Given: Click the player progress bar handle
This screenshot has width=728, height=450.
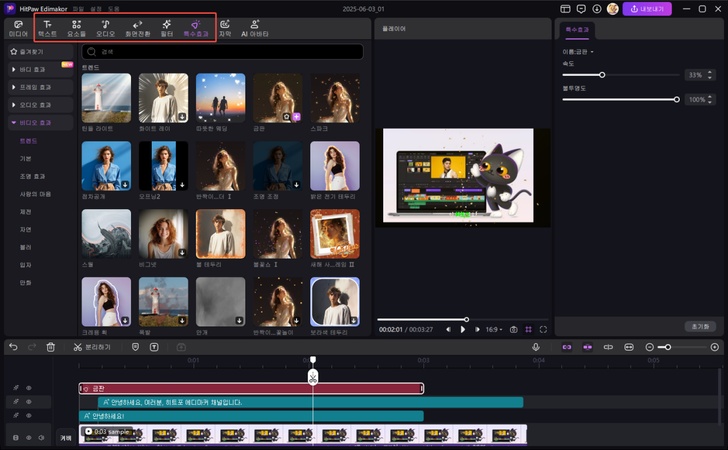Looking at the screenshot, I should click(466, 320).
